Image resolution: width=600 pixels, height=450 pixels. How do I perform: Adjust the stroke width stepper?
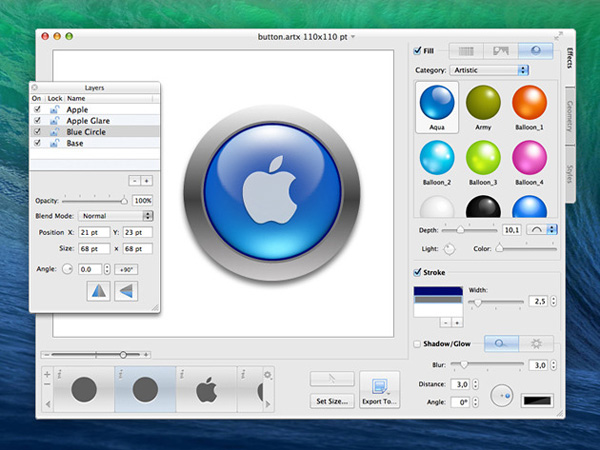tap(553, 301)
